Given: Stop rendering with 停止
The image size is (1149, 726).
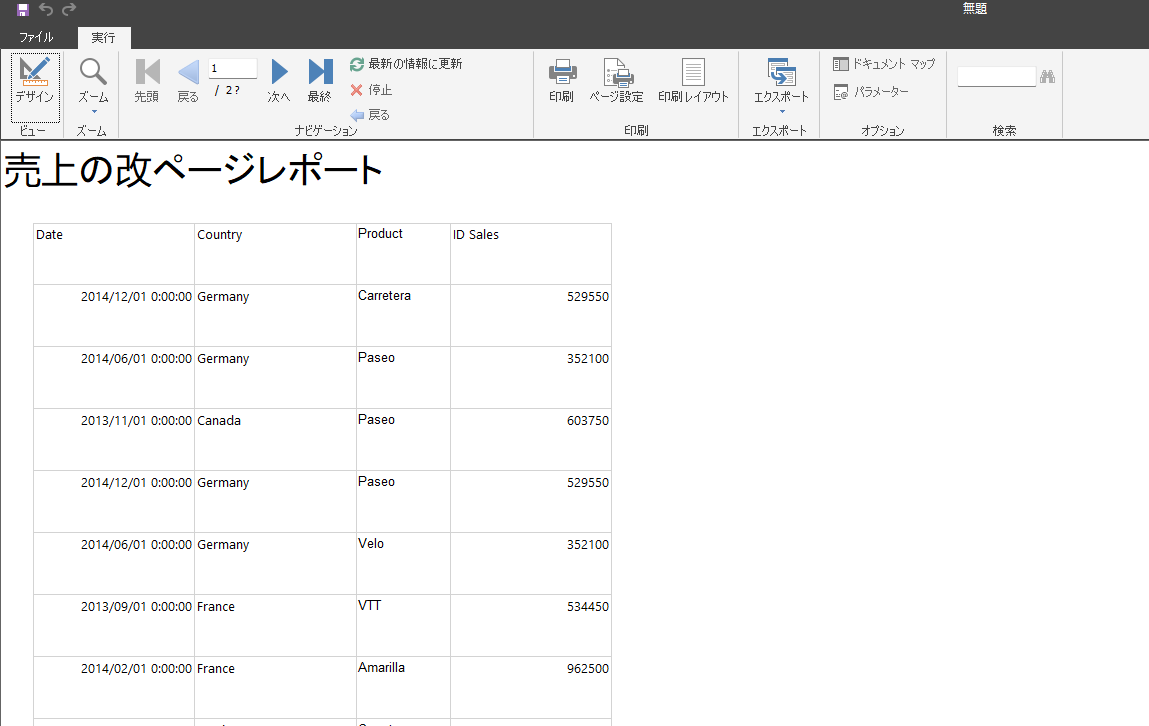Looking at the screenshot, I should 371,89.
